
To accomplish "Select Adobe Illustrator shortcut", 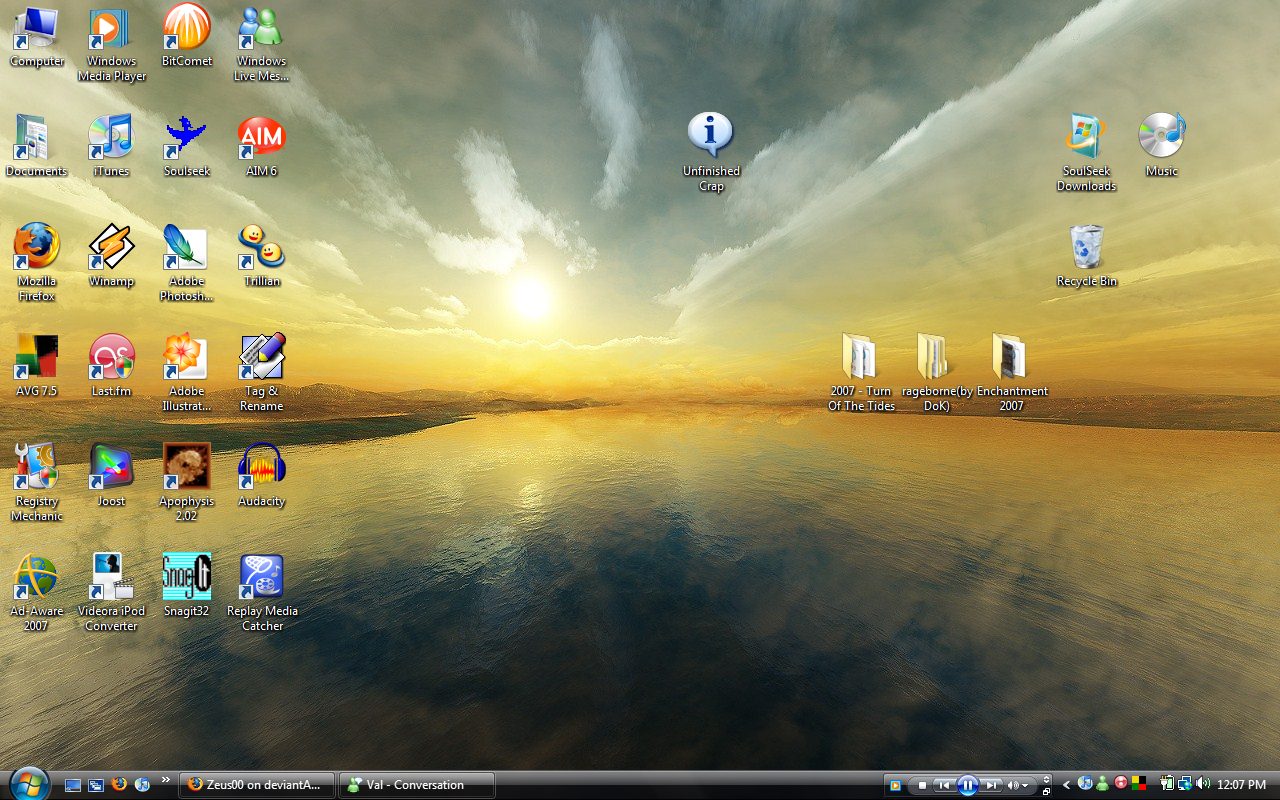I will click(x=187, y=373).
